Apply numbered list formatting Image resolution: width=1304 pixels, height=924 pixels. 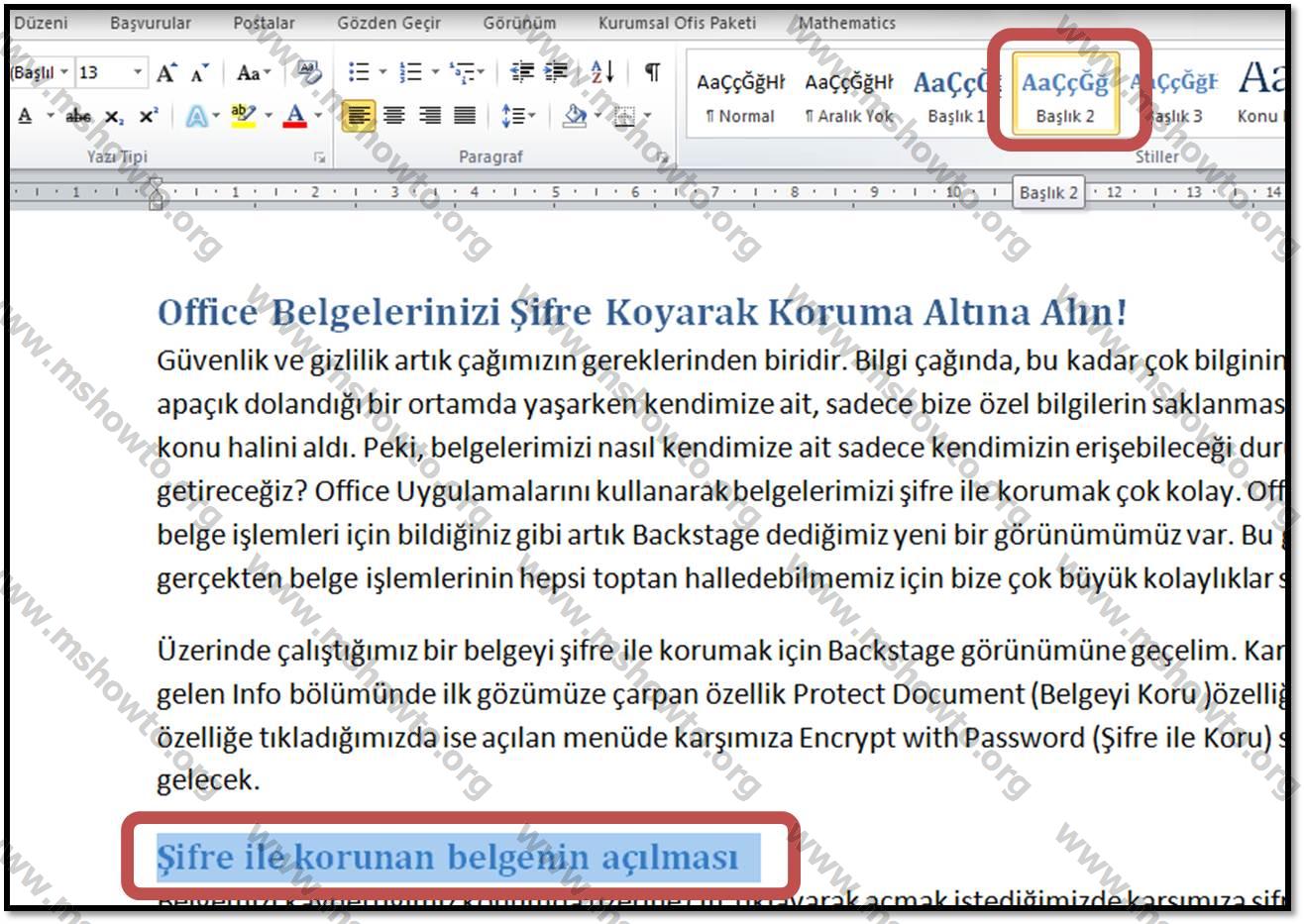tap(410, 72)
